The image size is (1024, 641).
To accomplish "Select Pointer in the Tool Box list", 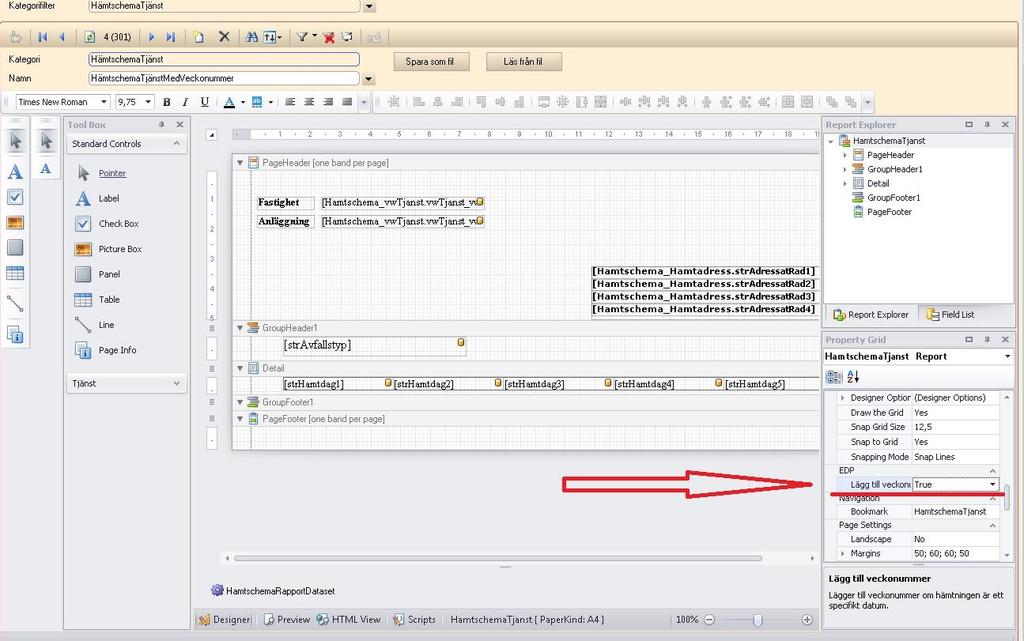I will pyautogui.click(x=112, y=173).
